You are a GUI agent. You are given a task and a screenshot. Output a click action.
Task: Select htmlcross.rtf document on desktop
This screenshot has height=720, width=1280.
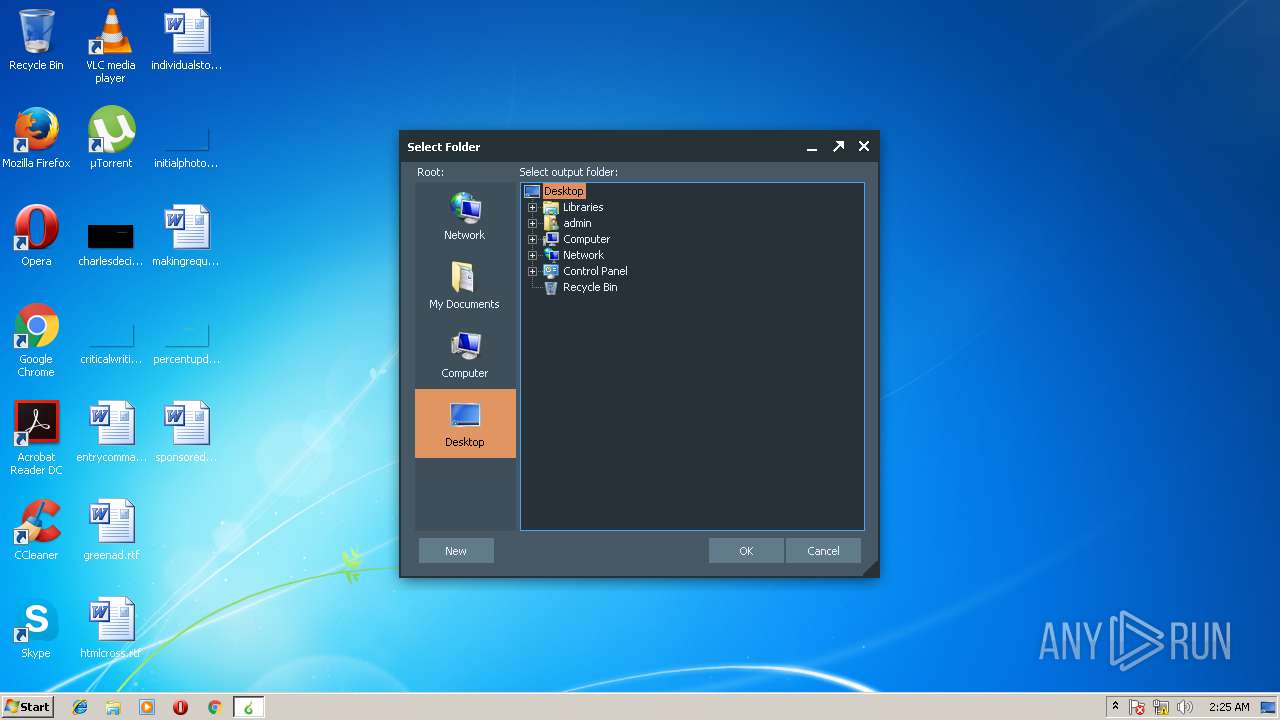pyautogui.click(x=110, y=628)
